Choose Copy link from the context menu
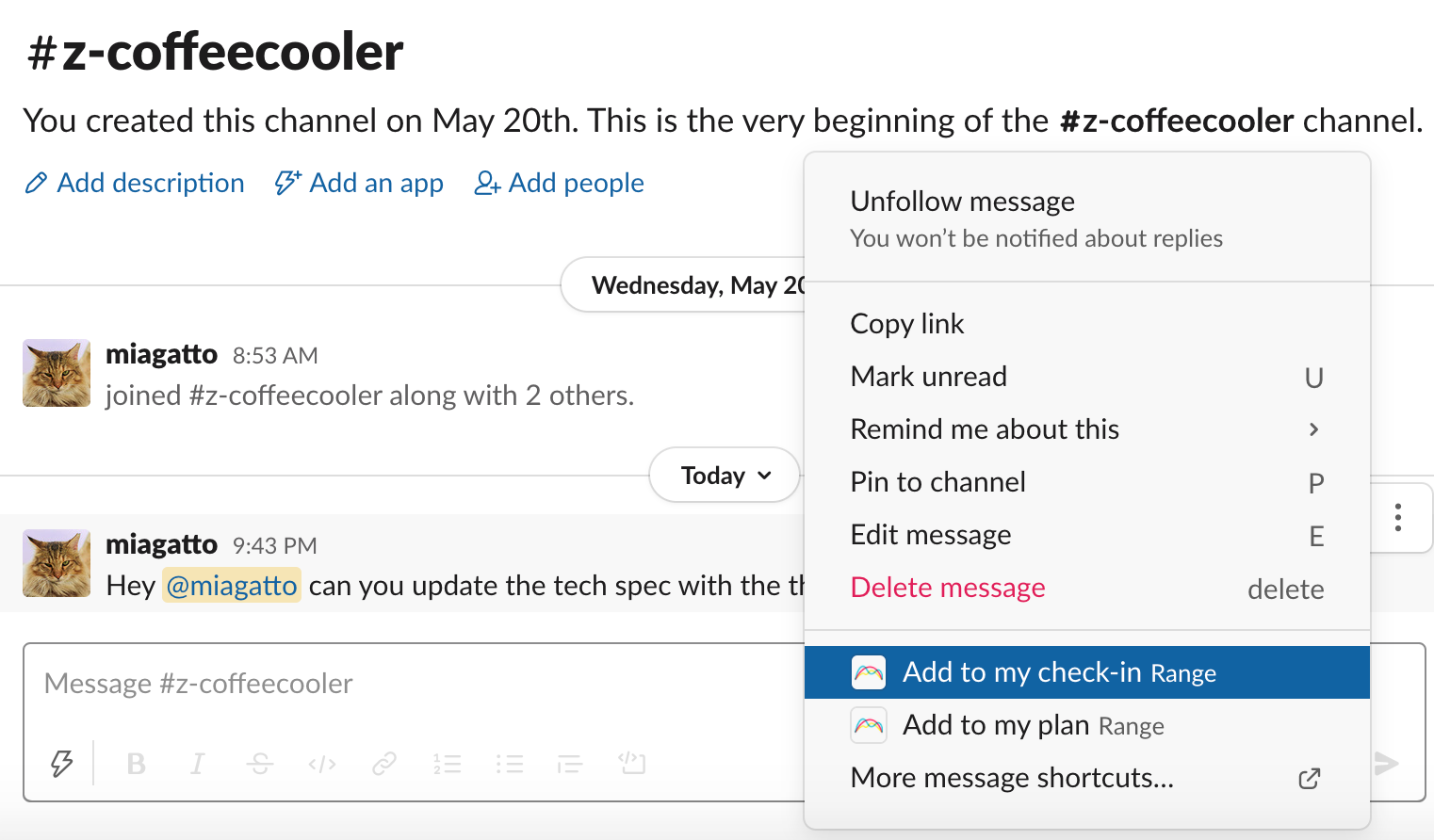 point(1087,324)
